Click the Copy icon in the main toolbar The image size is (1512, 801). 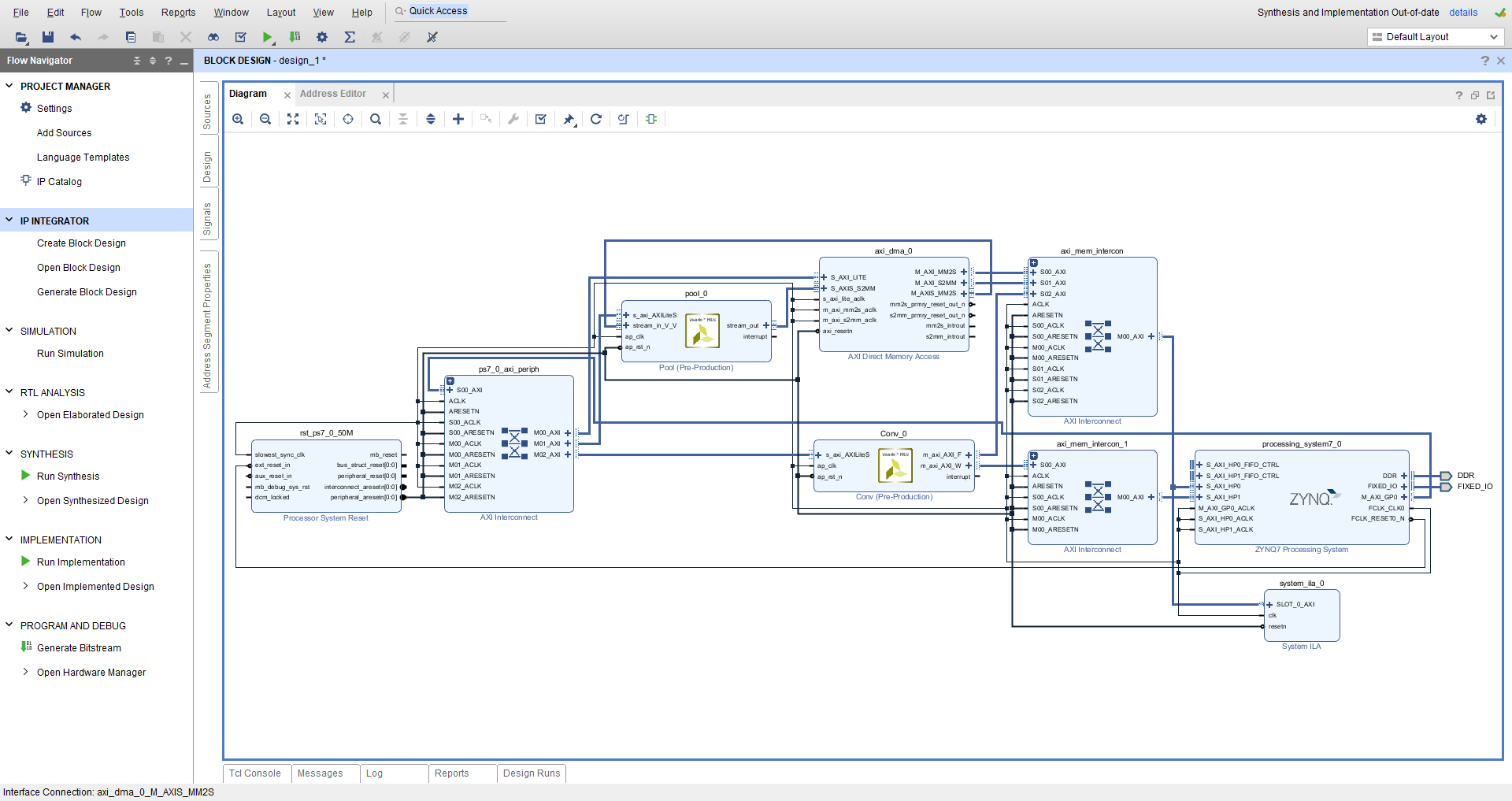coord(131,37)
